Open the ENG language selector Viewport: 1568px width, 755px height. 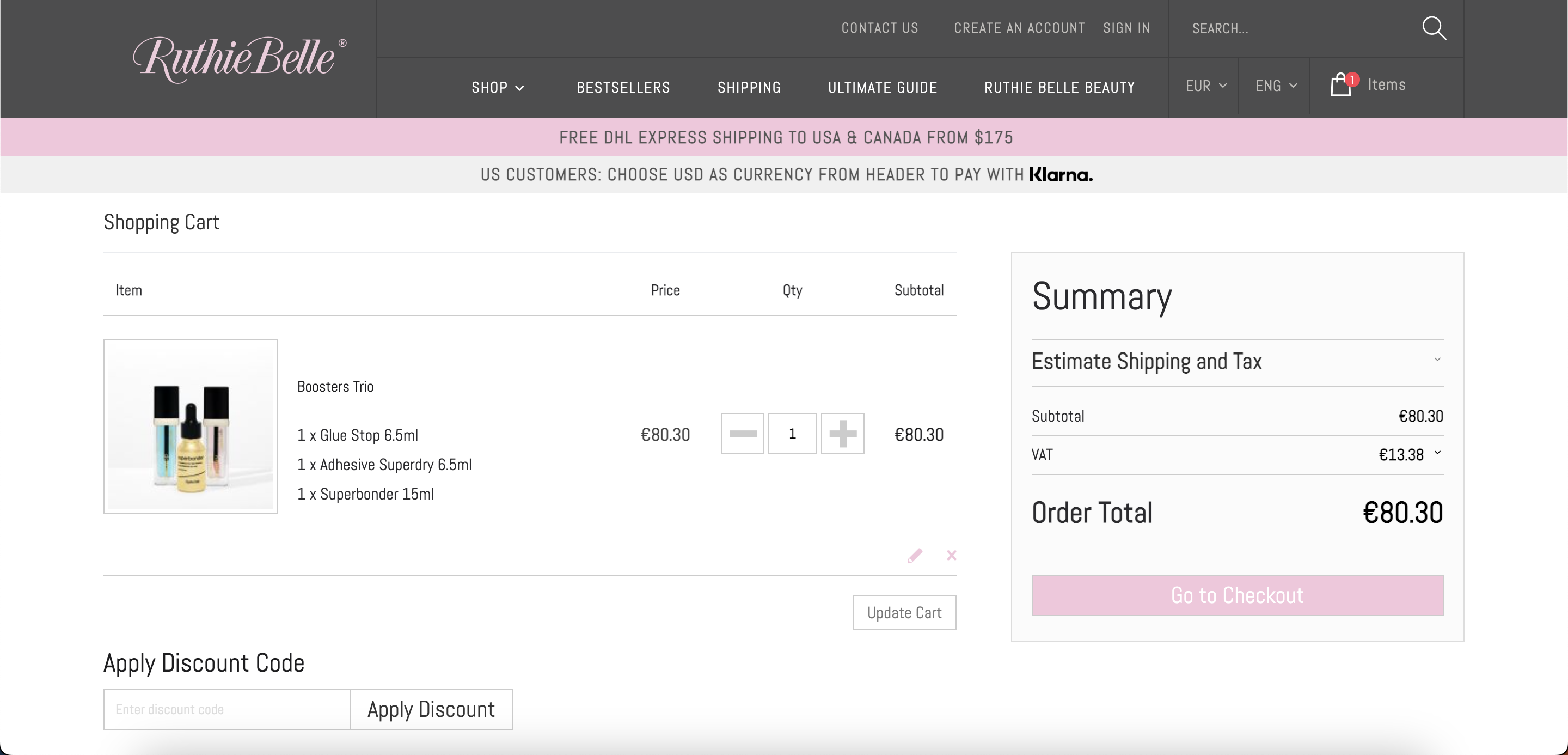click(1276, 86)
